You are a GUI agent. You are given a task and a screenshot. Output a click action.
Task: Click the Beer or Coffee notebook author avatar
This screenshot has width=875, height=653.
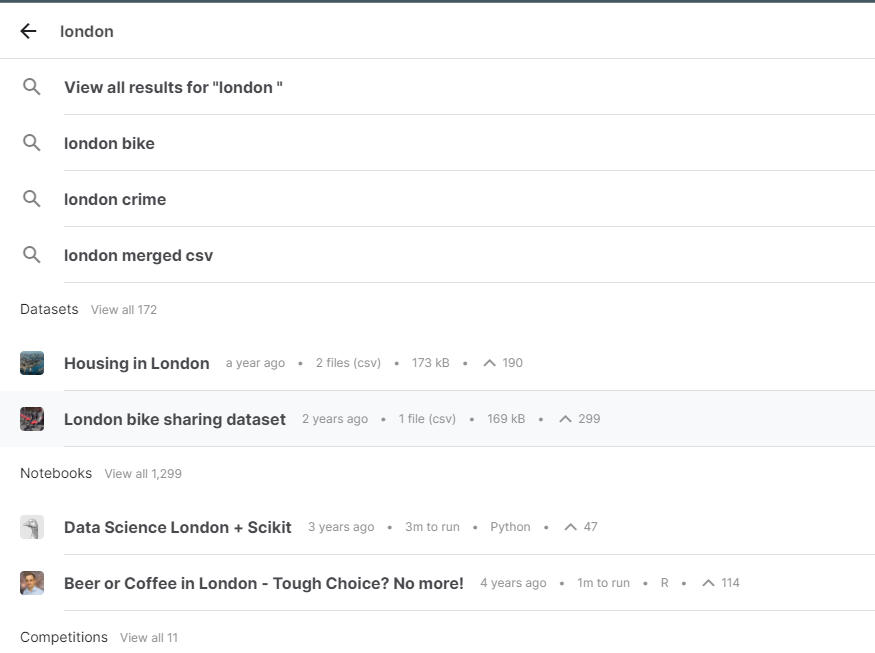(31, 582)
